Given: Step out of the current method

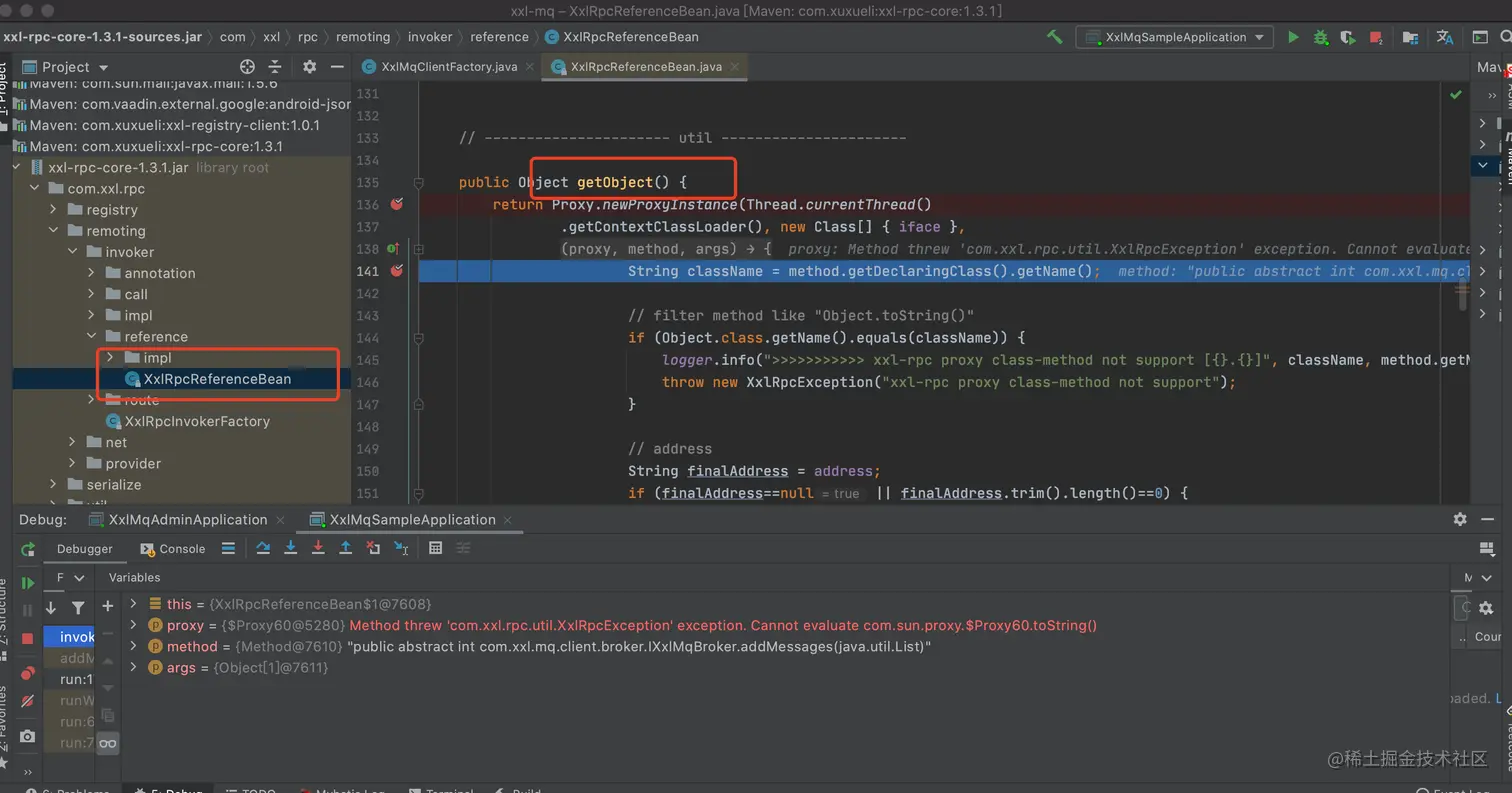Looking at the screenshot, I should (345, 548).
